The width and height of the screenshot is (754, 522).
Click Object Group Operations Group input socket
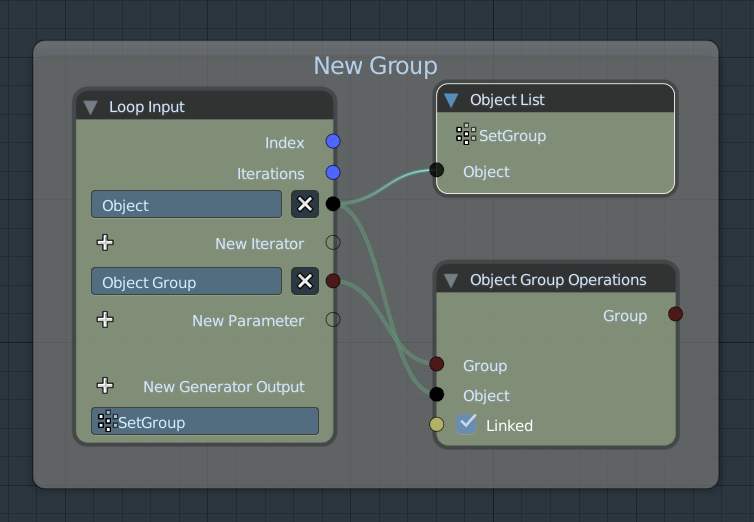point(436,364)
